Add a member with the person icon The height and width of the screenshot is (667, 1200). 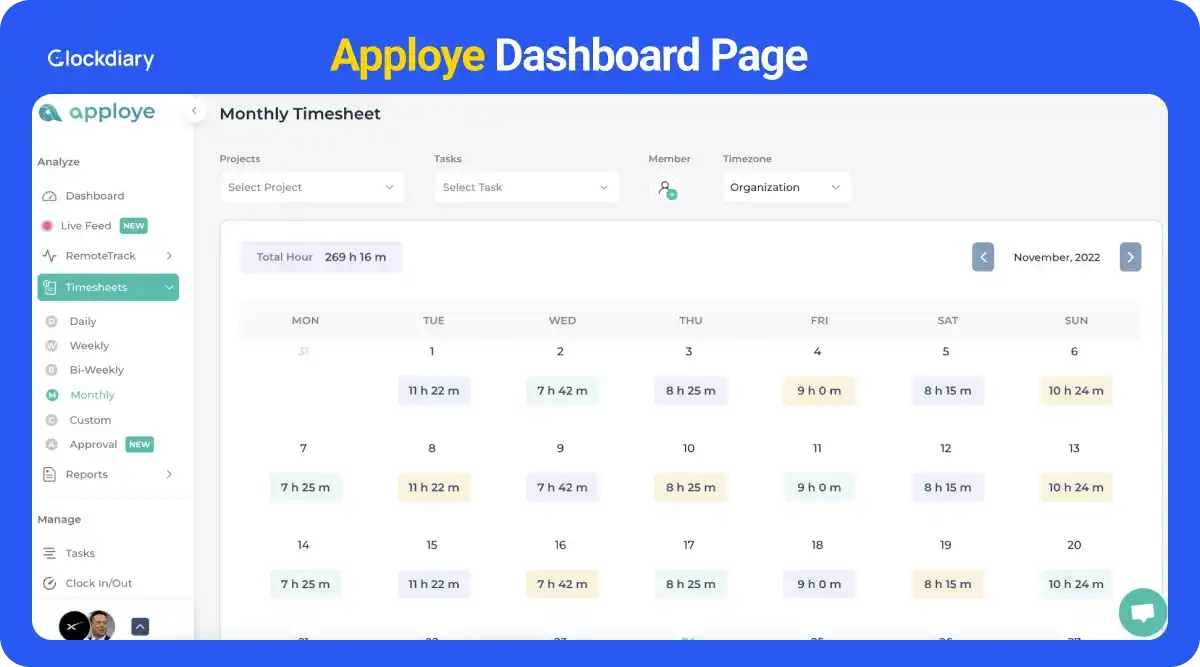(665, 188)
